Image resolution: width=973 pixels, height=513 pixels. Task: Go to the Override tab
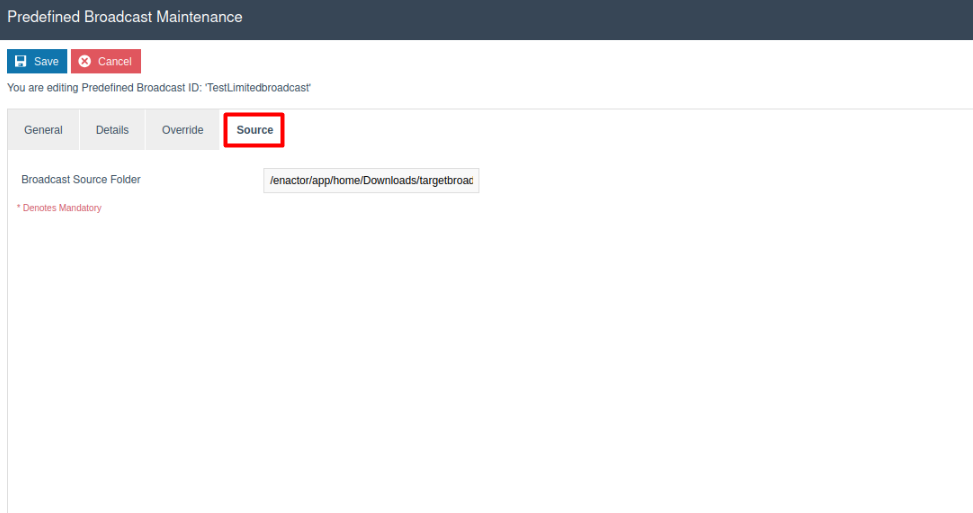tap(182, 130)
